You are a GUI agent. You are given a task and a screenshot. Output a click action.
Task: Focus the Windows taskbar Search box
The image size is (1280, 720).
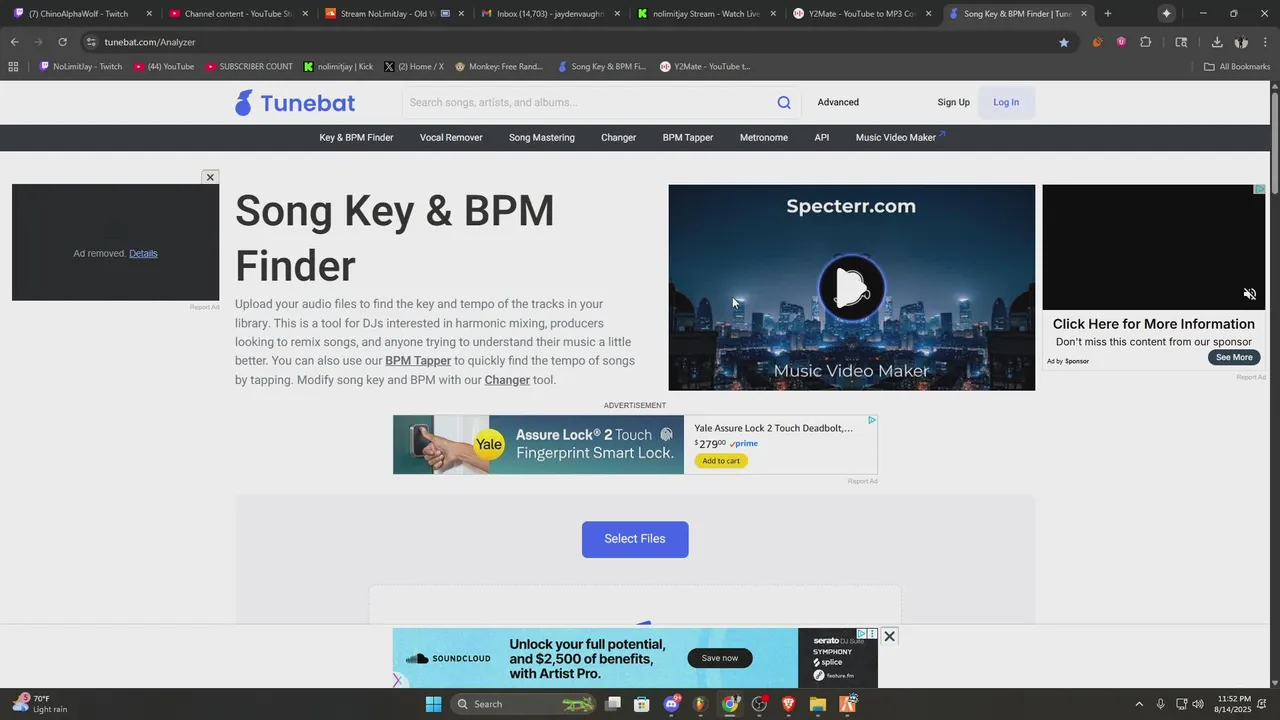(522, 704)
